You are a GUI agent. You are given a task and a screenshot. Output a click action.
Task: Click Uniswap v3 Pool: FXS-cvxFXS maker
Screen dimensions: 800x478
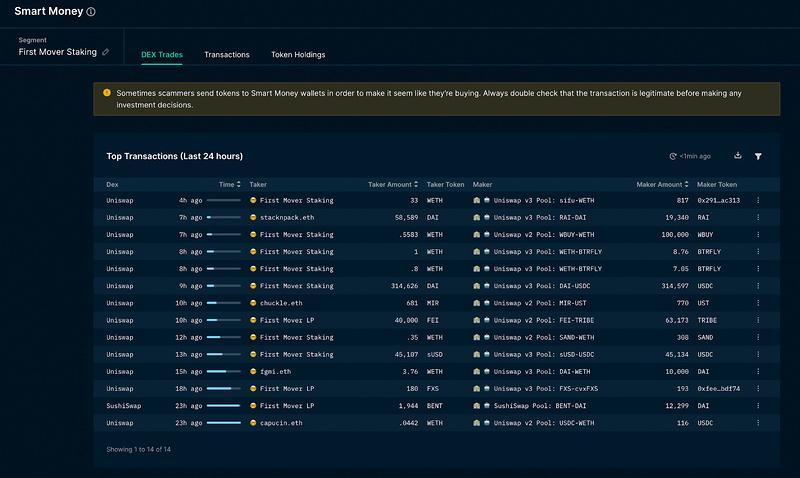tap(546, 389)
